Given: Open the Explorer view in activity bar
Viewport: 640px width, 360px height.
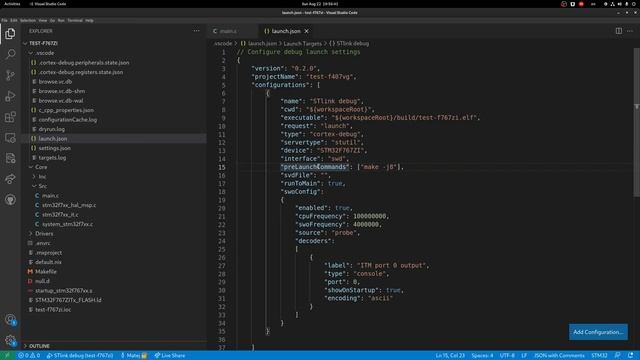Looking at the screenshot, I should [10, 33].
